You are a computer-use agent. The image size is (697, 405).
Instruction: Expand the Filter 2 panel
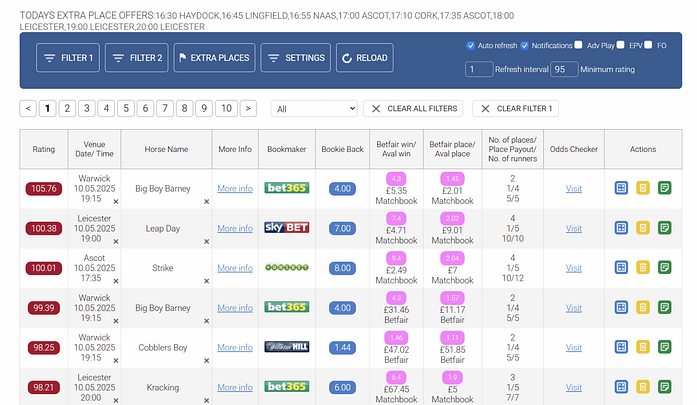coord(136,58)
